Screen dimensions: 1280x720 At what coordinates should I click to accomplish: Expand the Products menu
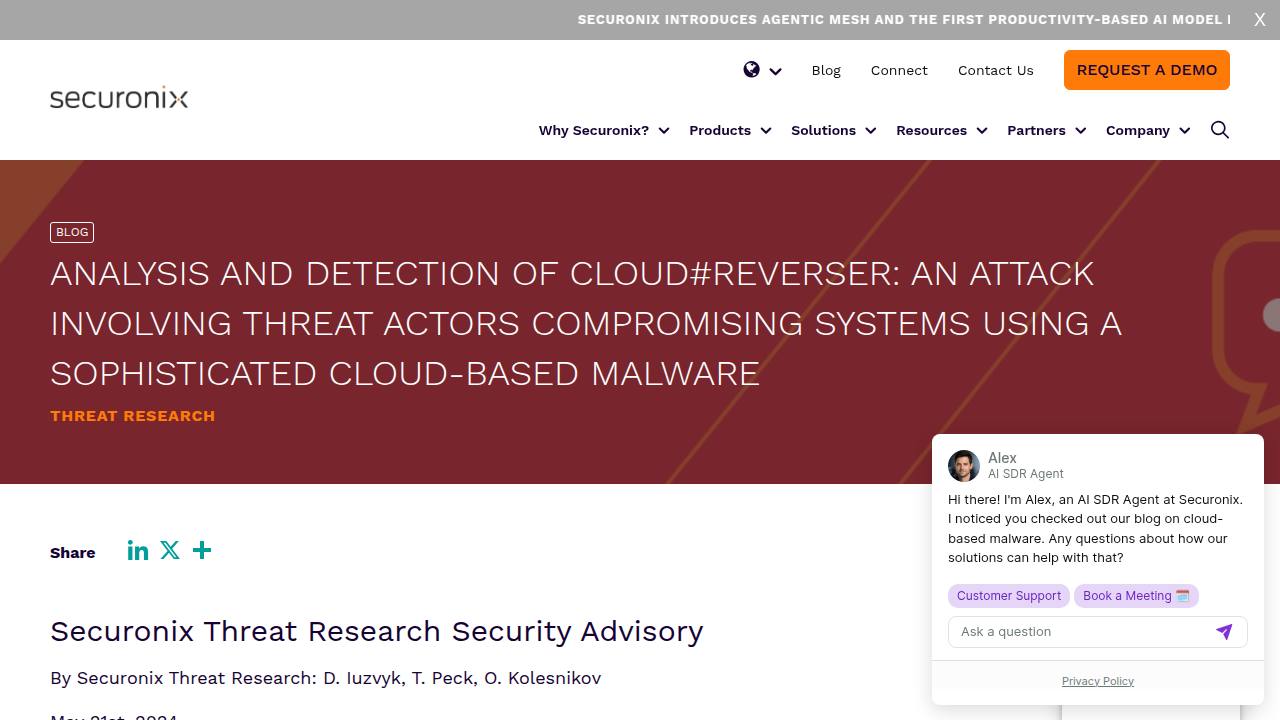[730, 130]
